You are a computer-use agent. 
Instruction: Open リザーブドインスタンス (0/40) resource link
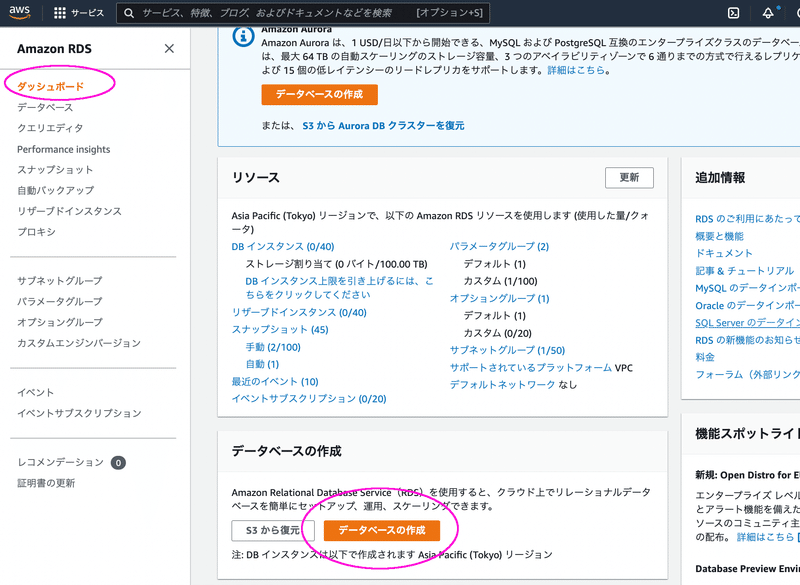pyautogui.click(x=299, y=312)
